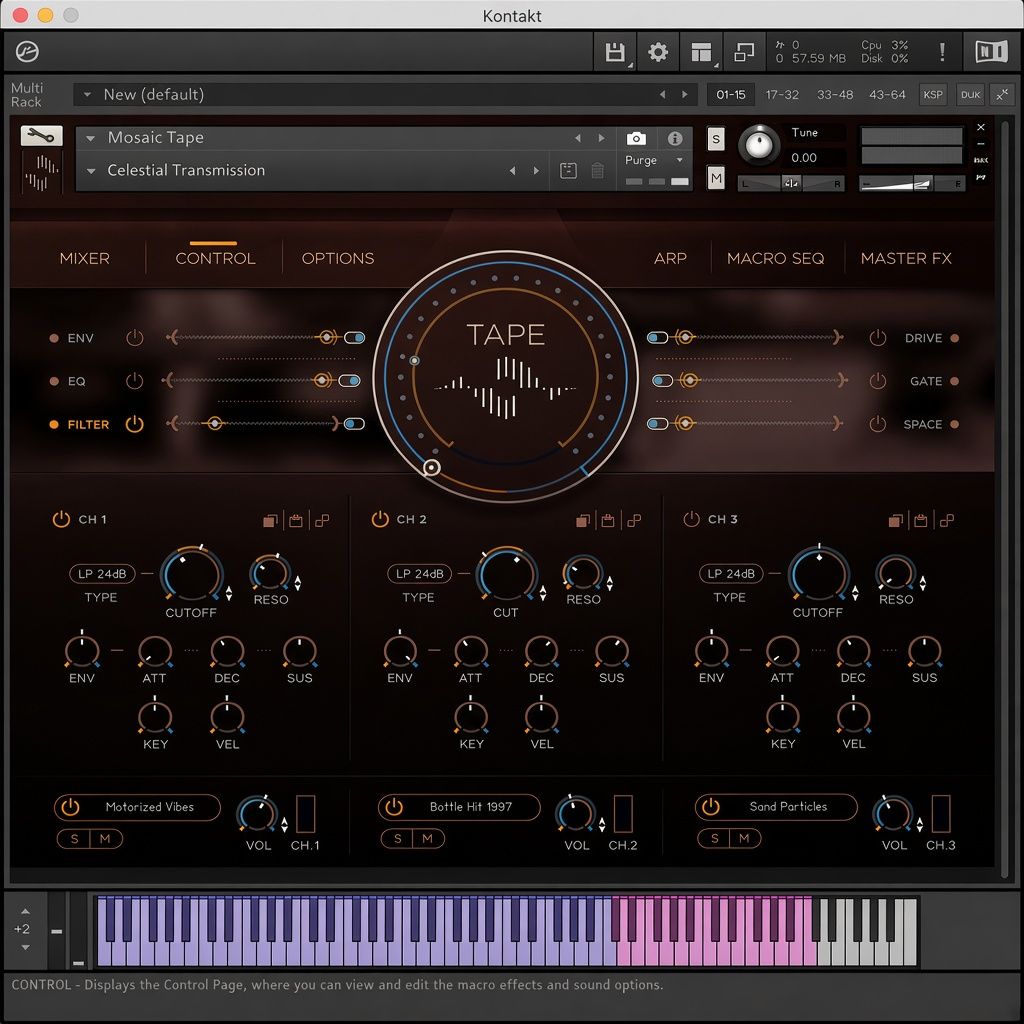This screenshot has height=1024, width=1024.
Task: Link CH 2 filter settings
Action: coord(634,520)
